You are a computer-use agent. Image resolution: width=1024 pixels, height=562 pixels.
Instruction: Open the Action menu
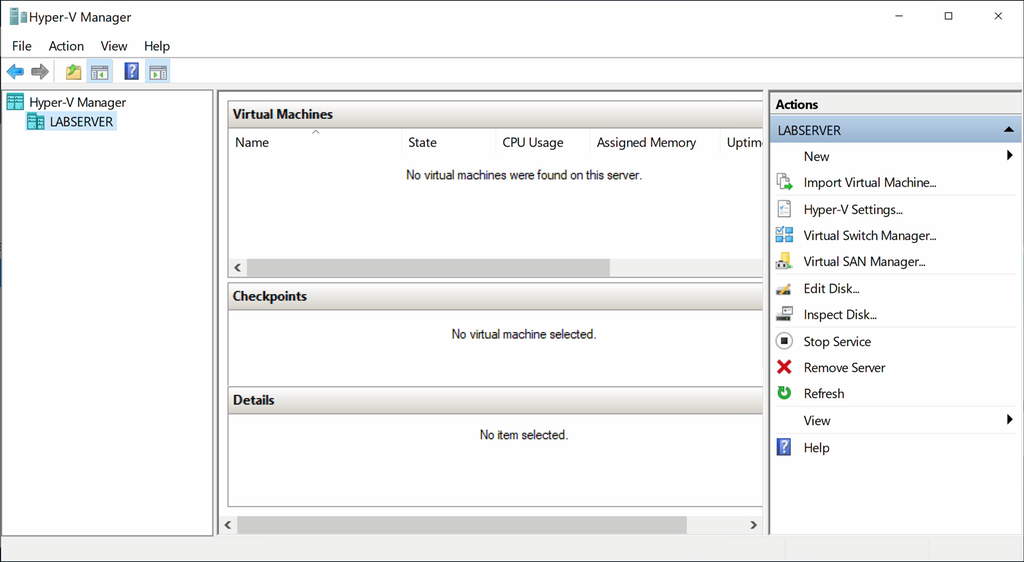pyautogui.click(x=66, y=46)
